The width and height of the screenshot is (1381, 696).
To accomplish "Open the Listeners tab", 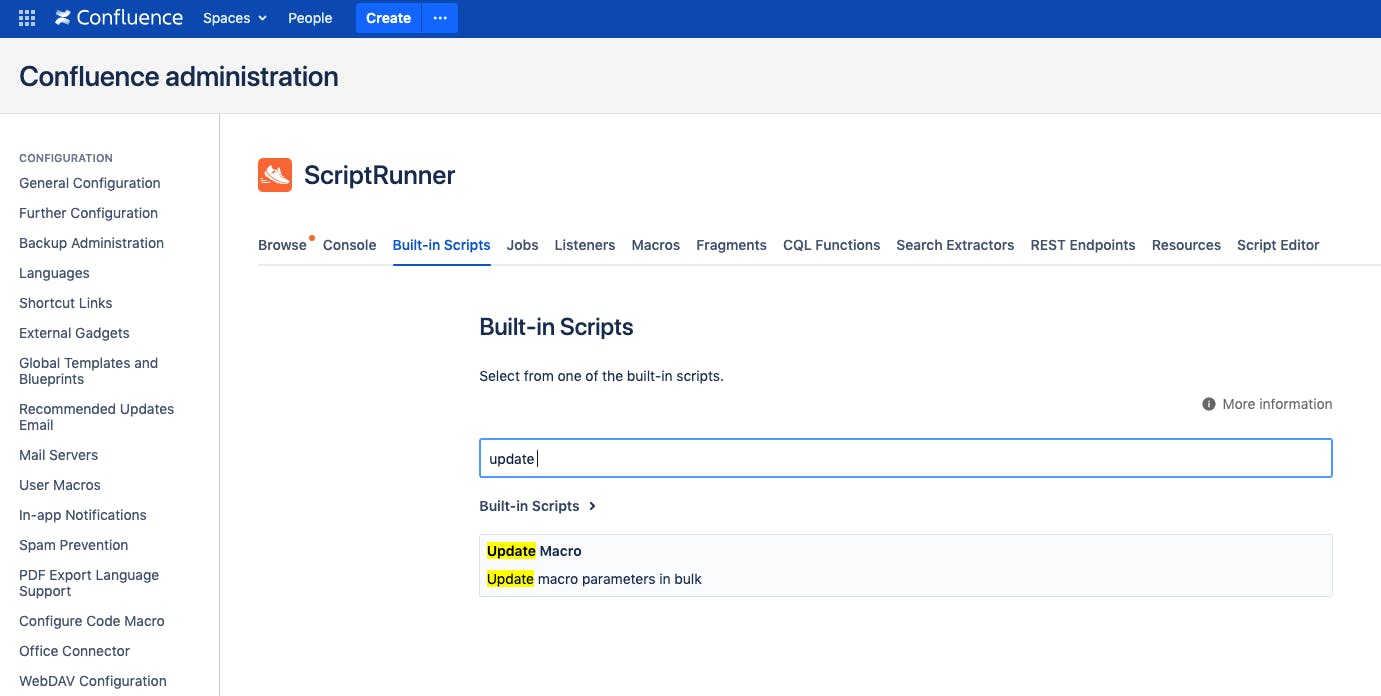I will click(585, 245).
